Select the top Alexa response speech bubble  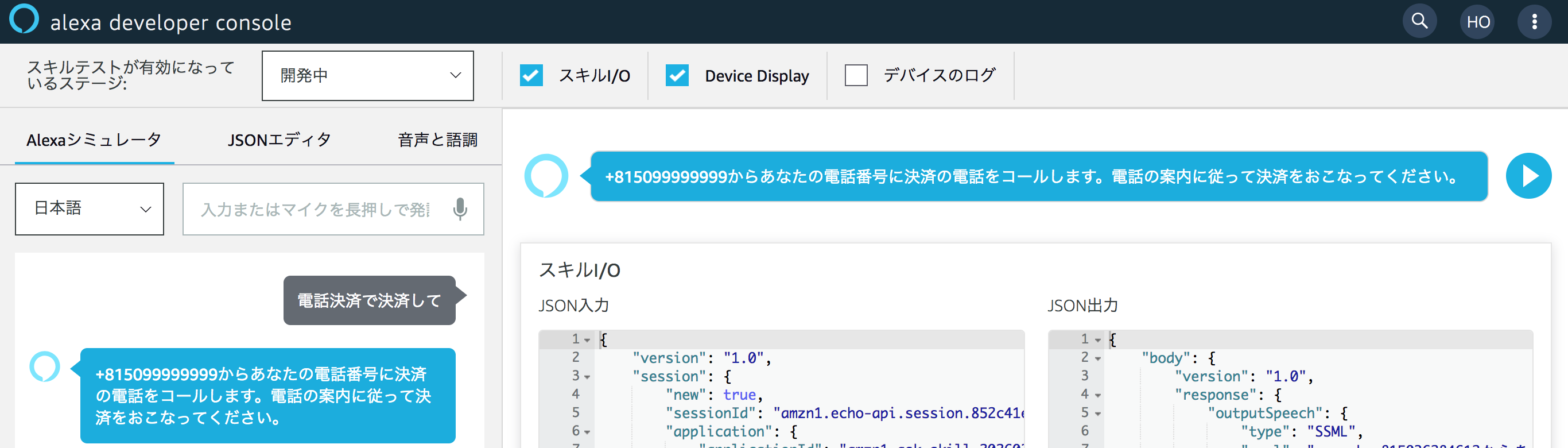click(x=1039, y=176)
